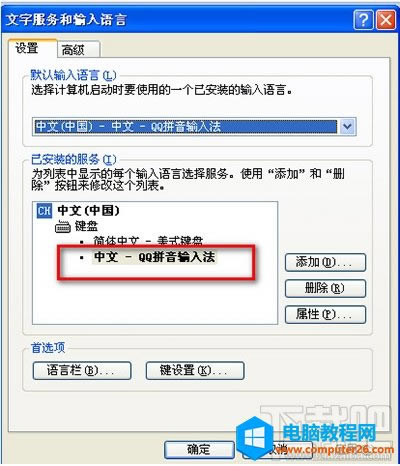400x466 pixels.
Task: Click the 添加(D)... button
Action: [325, 262]
